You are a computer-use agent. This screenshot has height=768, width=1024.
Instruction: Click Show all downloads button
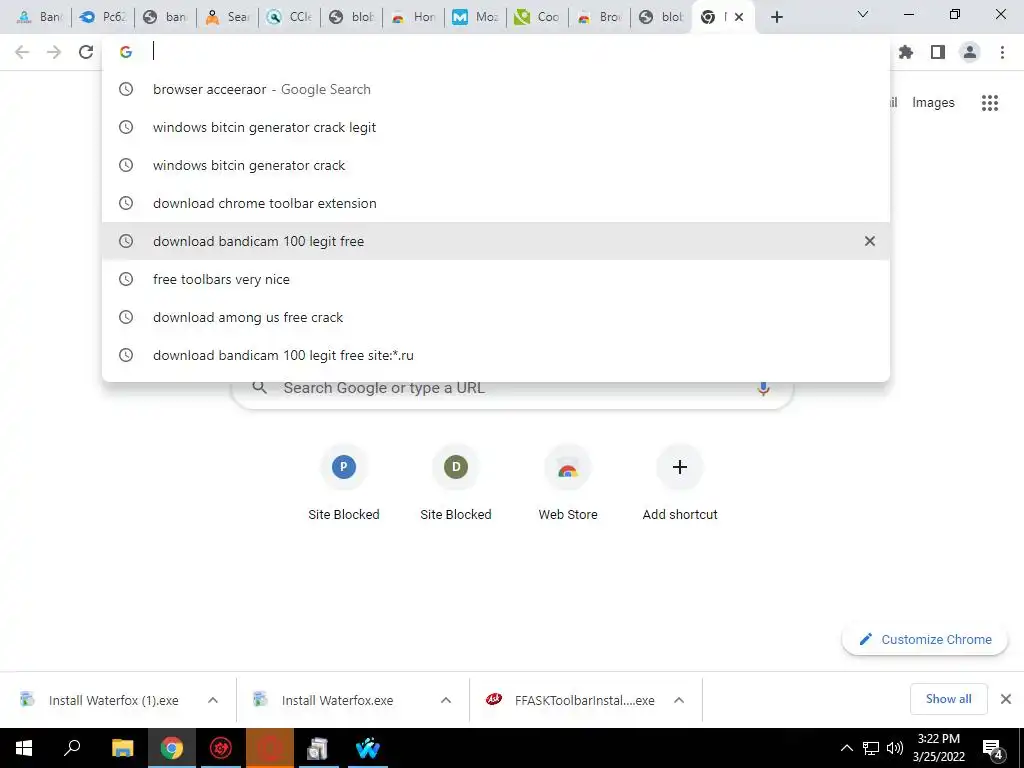coord(948,699)
